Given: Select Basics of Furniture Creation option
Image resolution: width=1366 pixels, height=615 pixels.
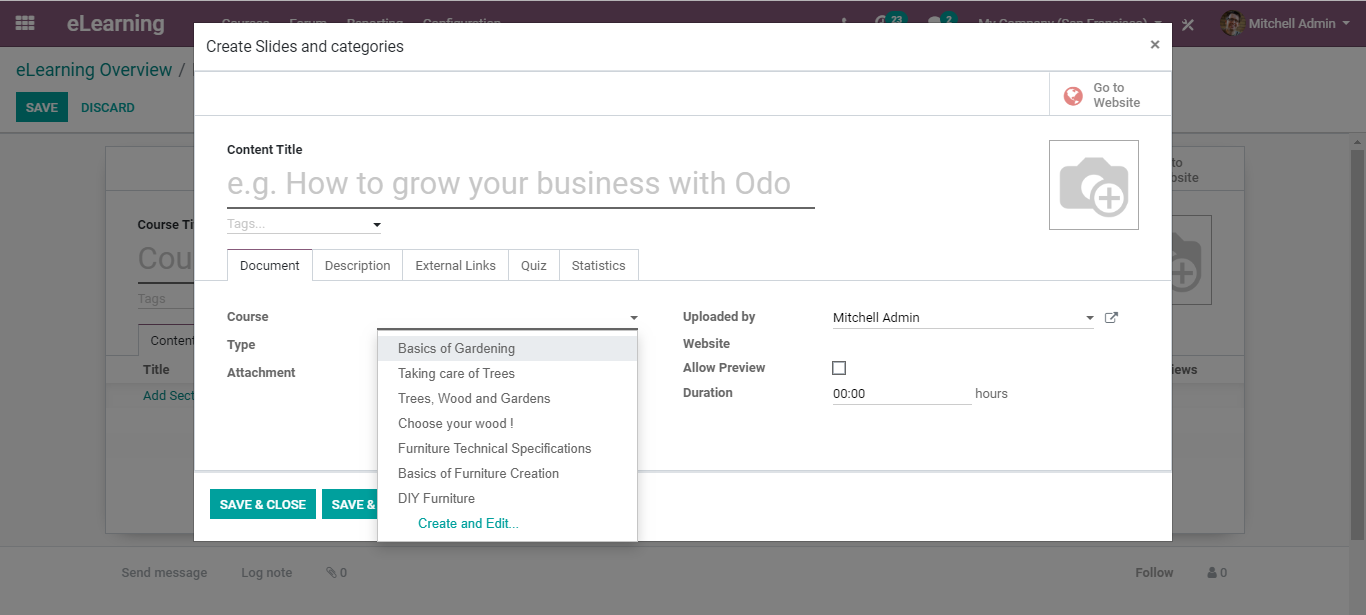Looking at the screenshot, I should pos(507,473).
